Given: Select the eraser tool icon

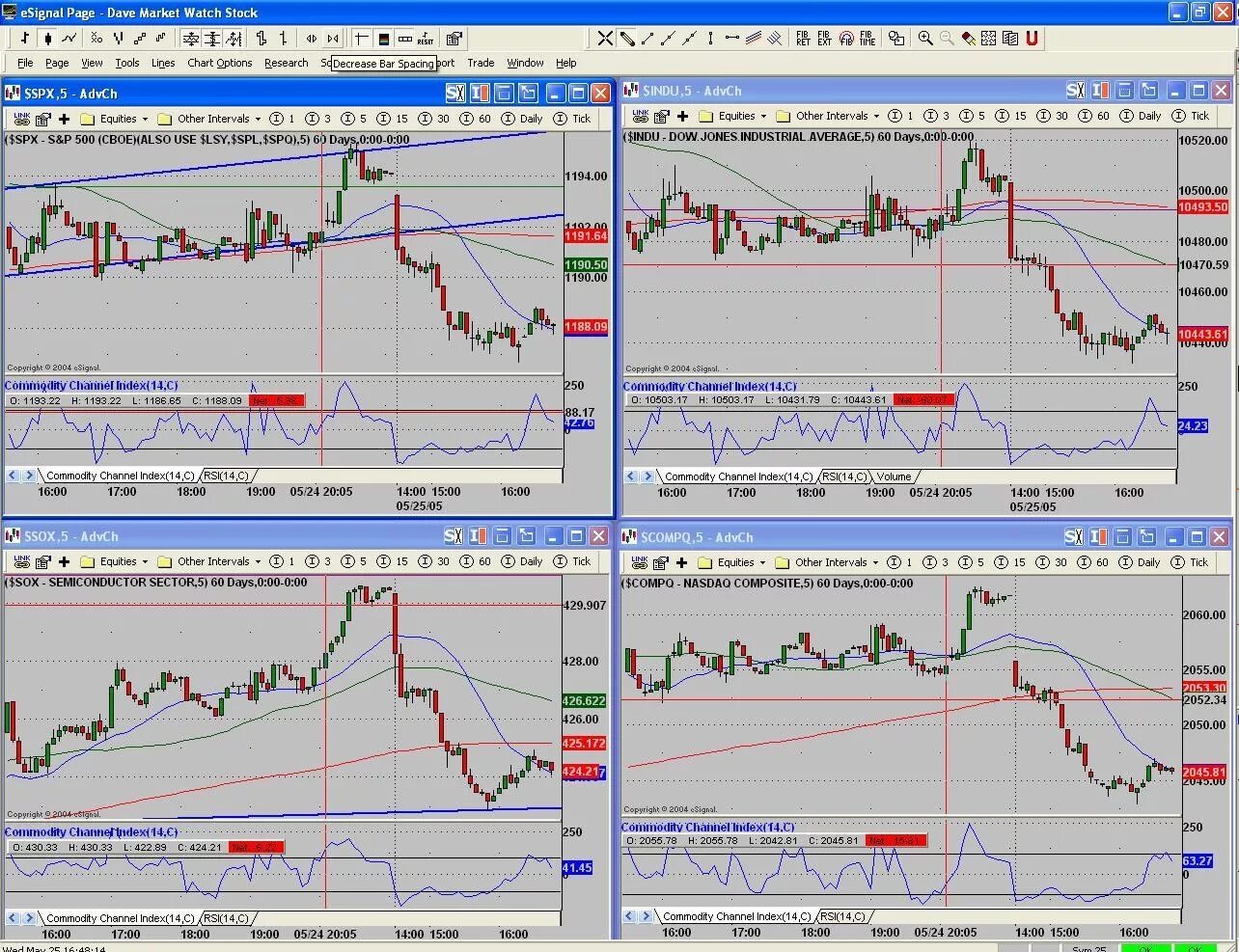Looking at the screenshot, I should tap(969, 39).
